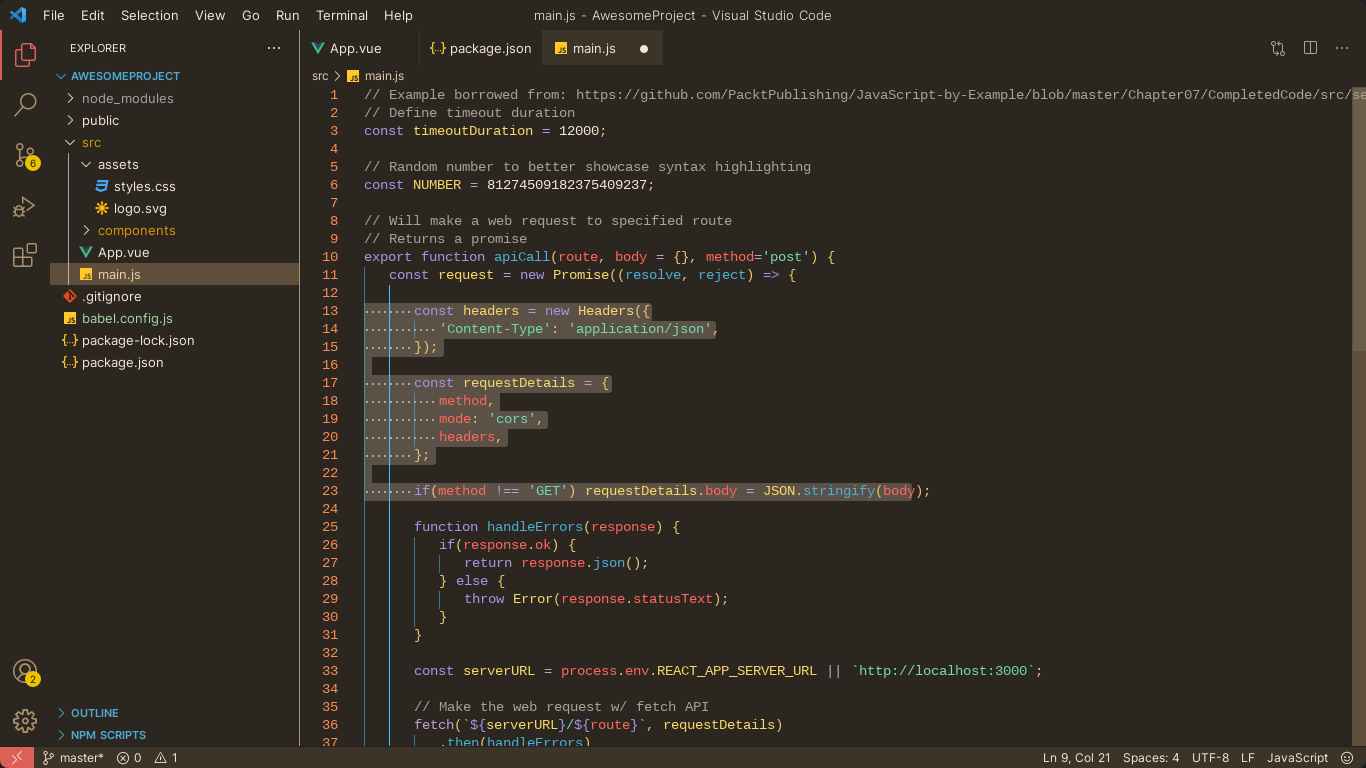Switch to the App.vue editor tab
This screenshot has width=1366, height=768.
360,48
